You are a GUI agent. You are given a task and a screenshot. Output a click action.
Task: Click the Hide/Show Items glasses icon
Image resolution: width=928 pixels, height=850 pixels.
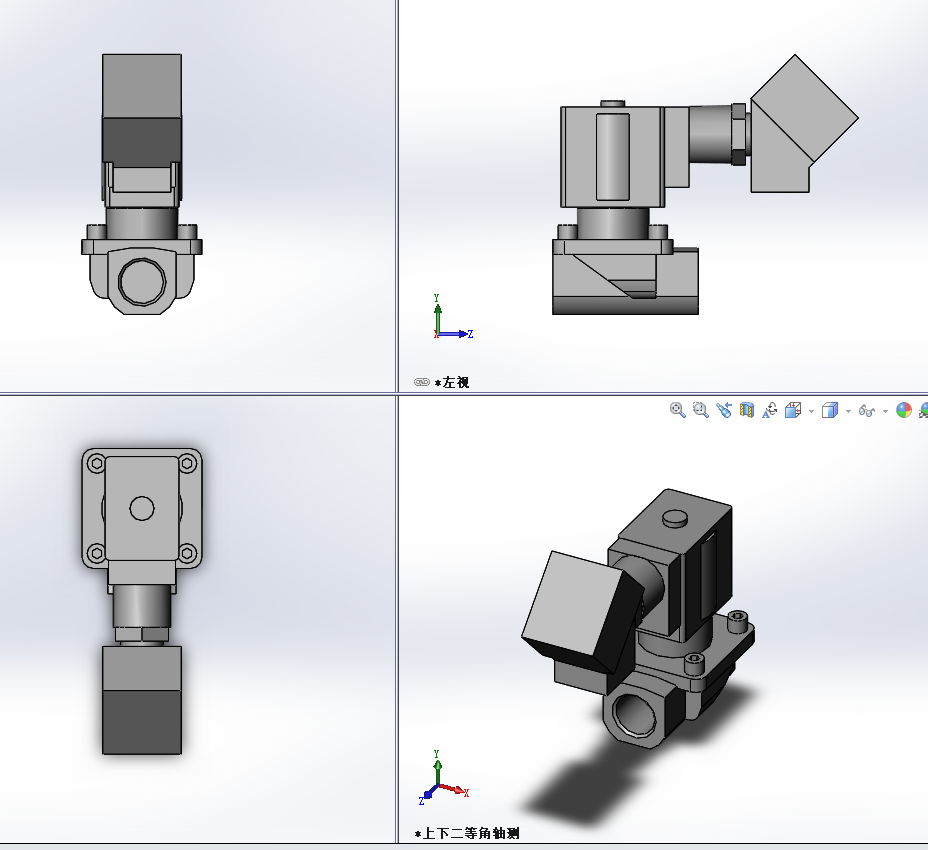click(866, 411)
